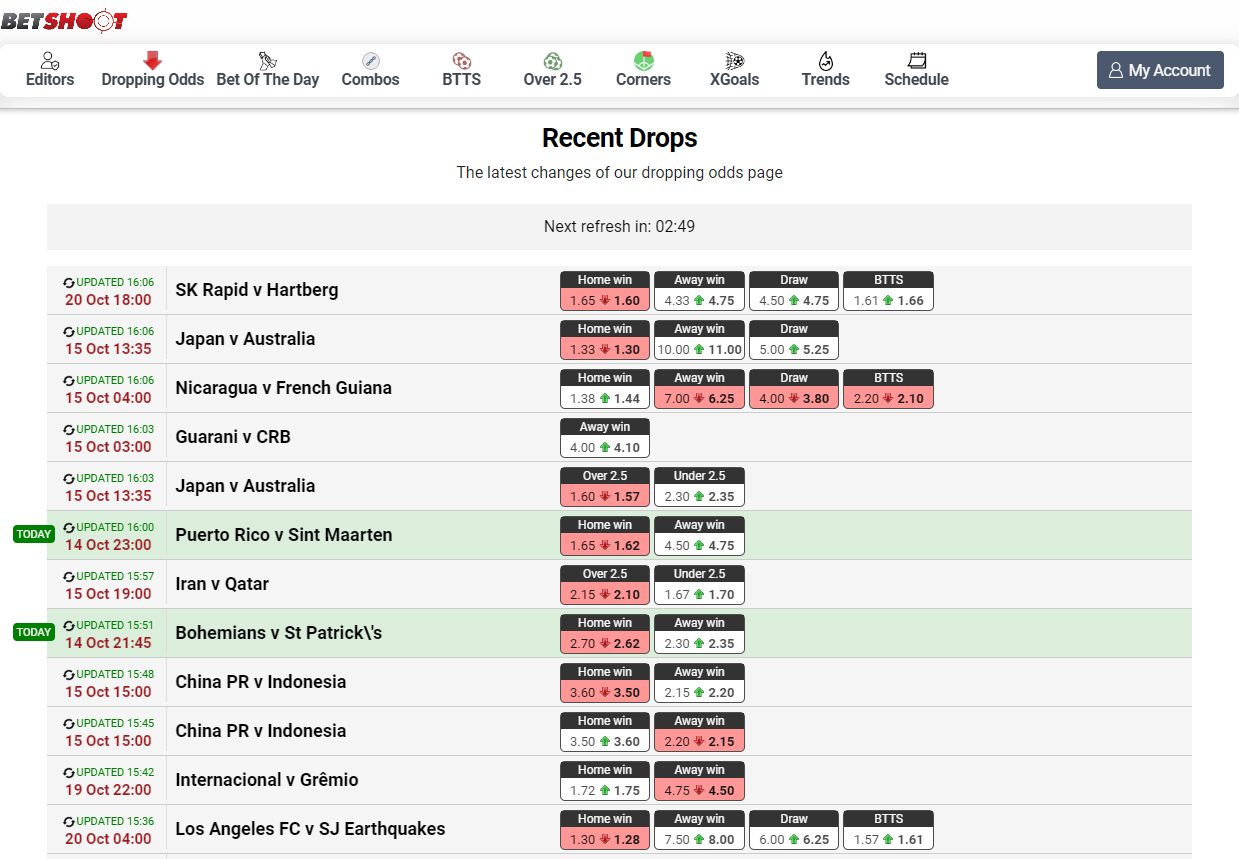Click Draw odds for Nicaragua v French Guiana
Screen dimensions: 1239x859
(794, 389)
